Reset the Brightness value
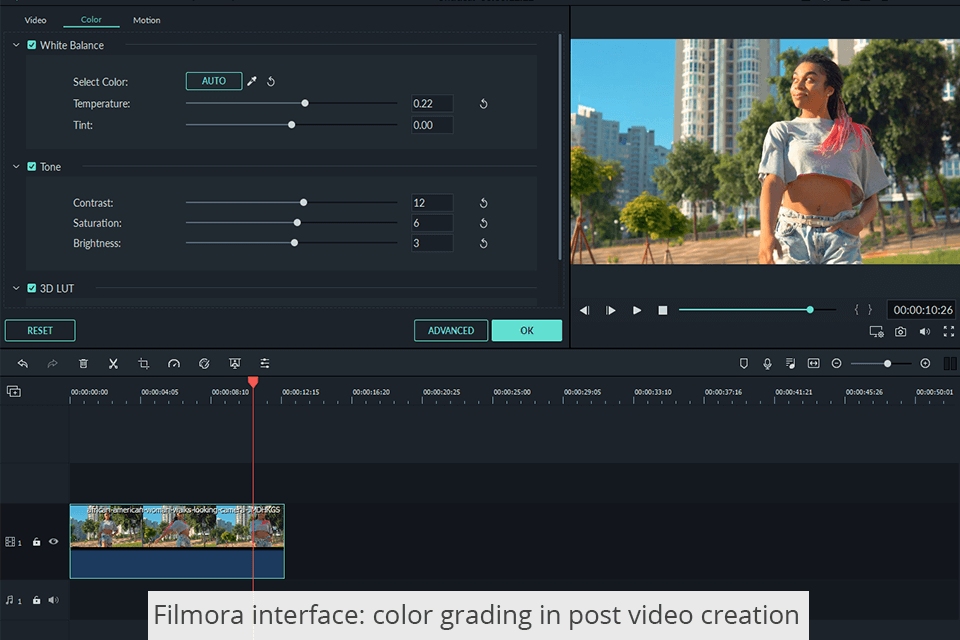Screen dimensions: 960x640 pos(483,243)
